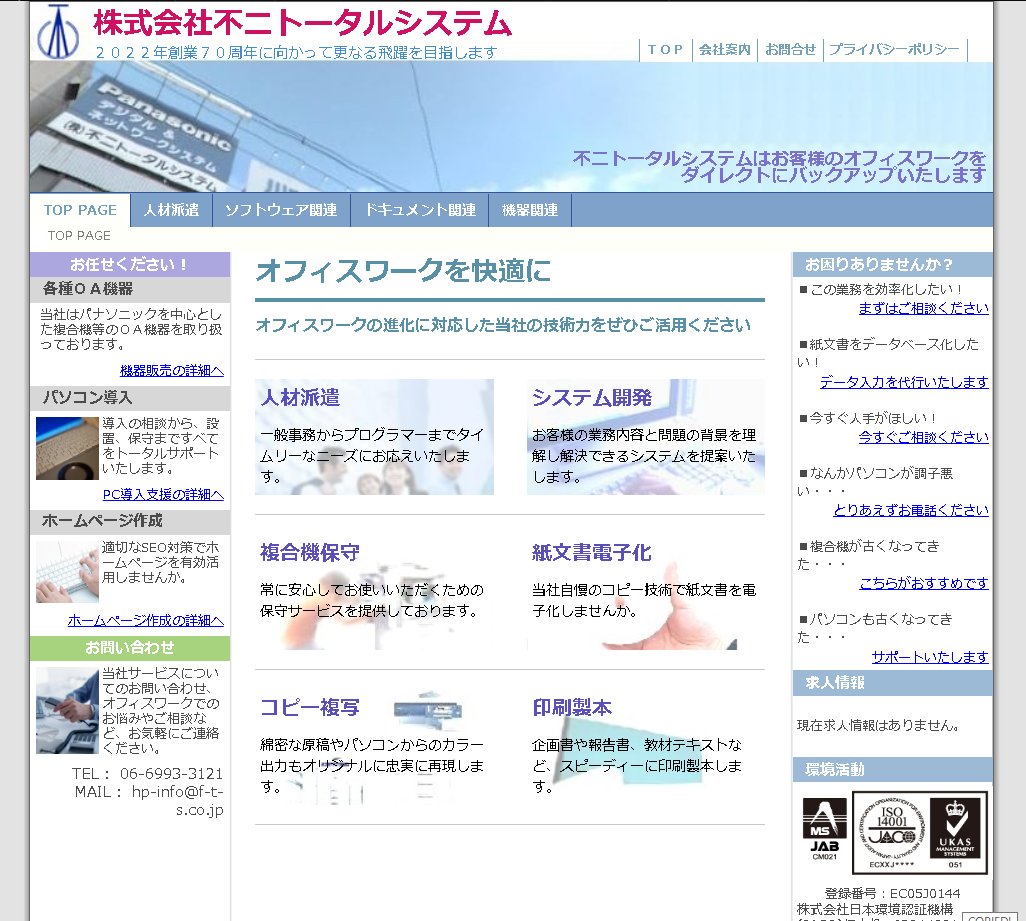Click the company tripod logo icon
1026x921 pixels.
[58, 31]
